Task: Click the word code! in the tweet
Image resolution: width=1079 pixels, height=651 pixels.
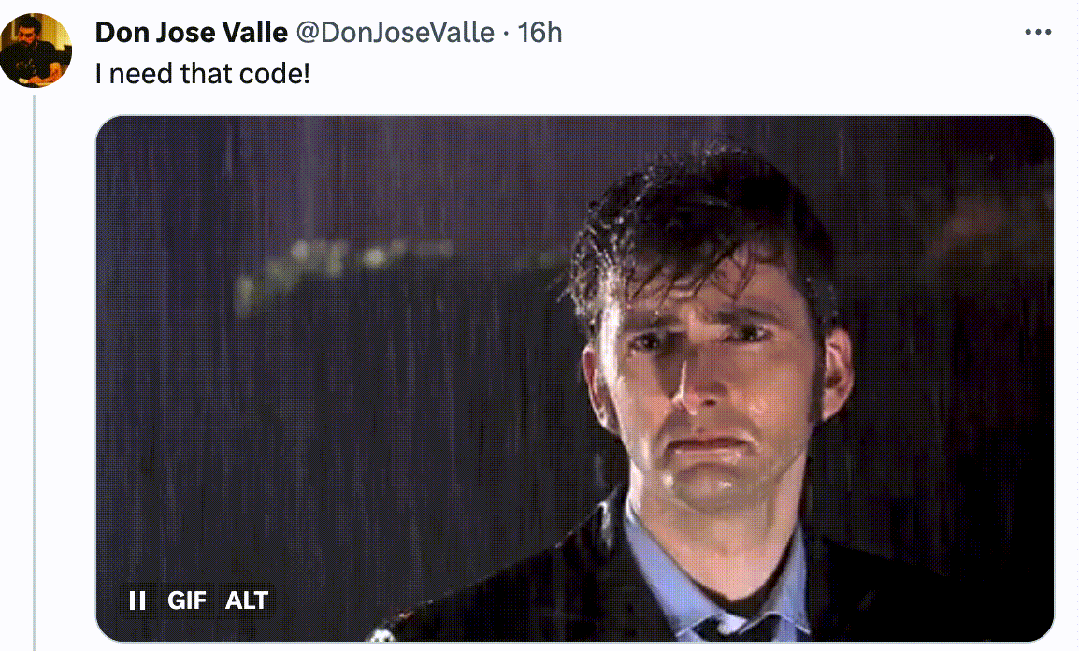Action: 281,74
